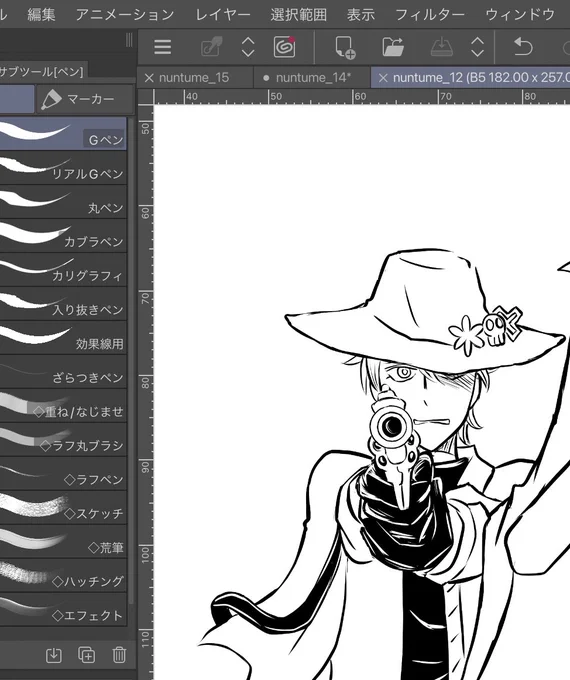Image resolution: width=570 pixels, height=680 pixels.
Task: Pick the 効果線用 brush
Action: click(x=63, y=338)
